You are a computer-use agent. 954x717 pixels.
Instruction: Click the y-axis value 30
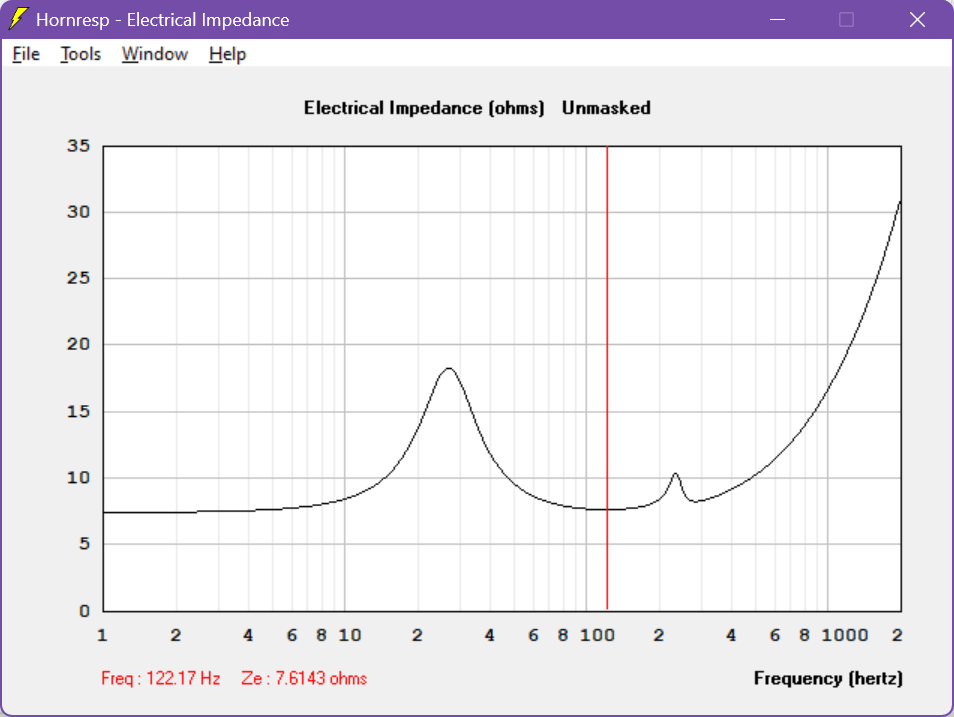coord(78,212)
